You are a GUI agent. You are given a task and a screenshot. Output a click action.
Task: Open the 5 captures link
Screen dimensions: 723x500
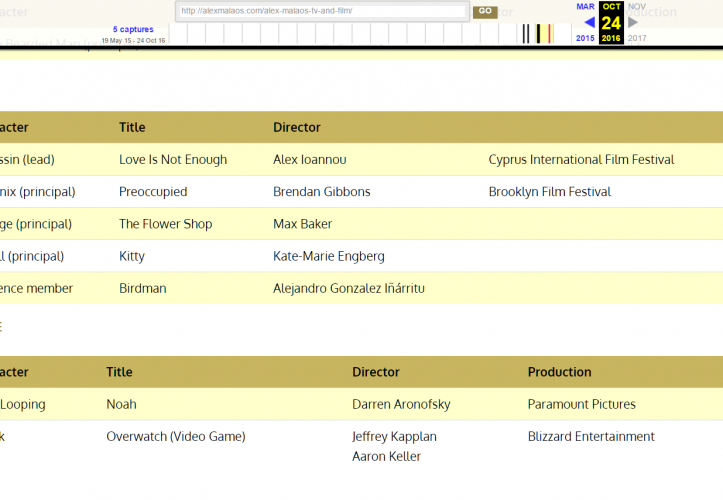pyautogui.click(x=133, y=30)
